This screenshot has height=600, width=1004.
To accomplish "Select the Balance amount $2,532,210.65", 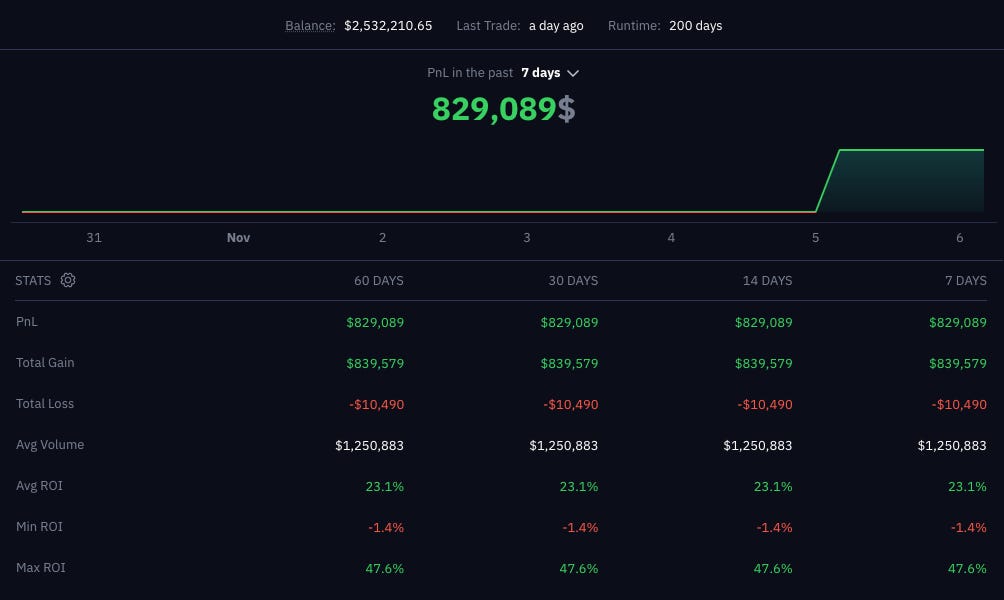I will [x=388, y=25].
